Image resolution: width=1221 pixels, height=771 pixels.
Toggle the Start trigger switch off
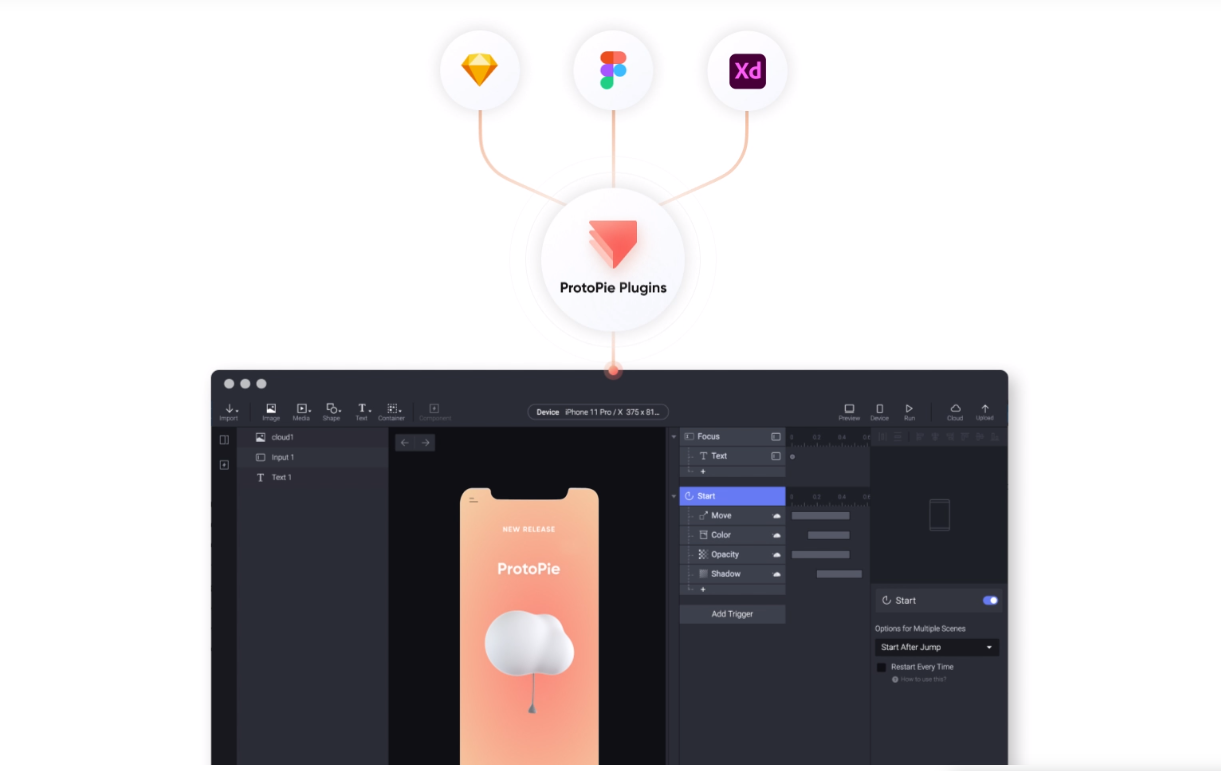pyautogui.click(x=990, y=600)
